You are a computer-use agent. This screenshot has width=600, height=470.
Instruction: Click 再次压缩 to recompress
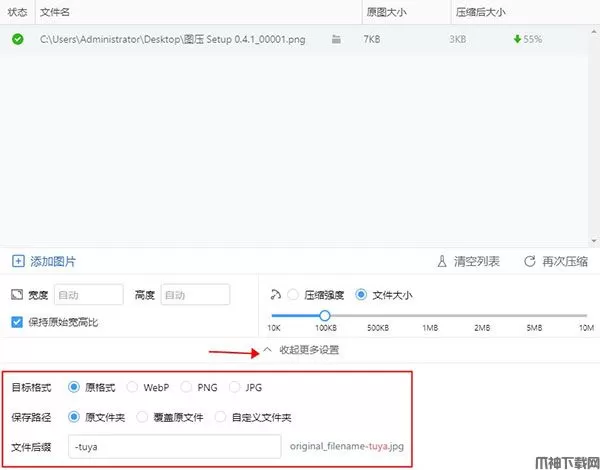[565, 261]
